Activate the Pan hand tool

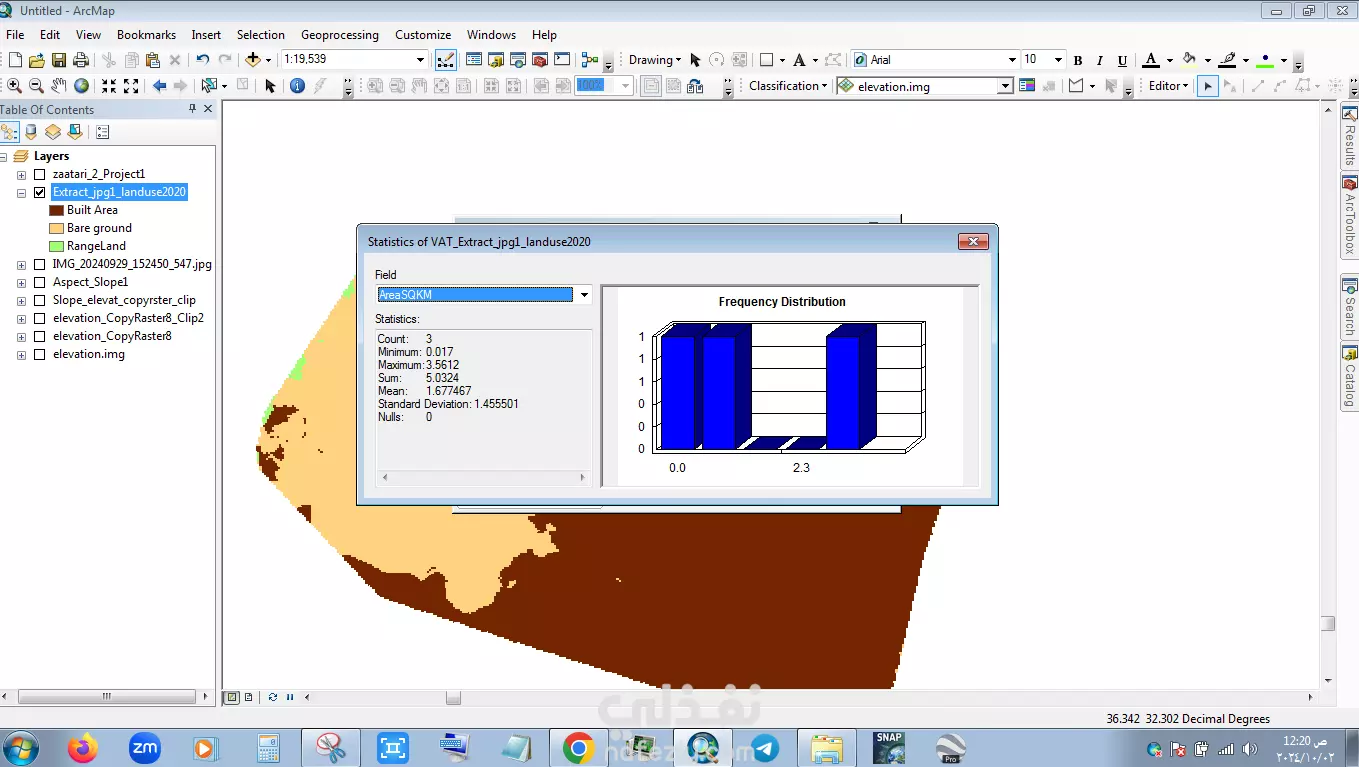[x=59, y=86]
